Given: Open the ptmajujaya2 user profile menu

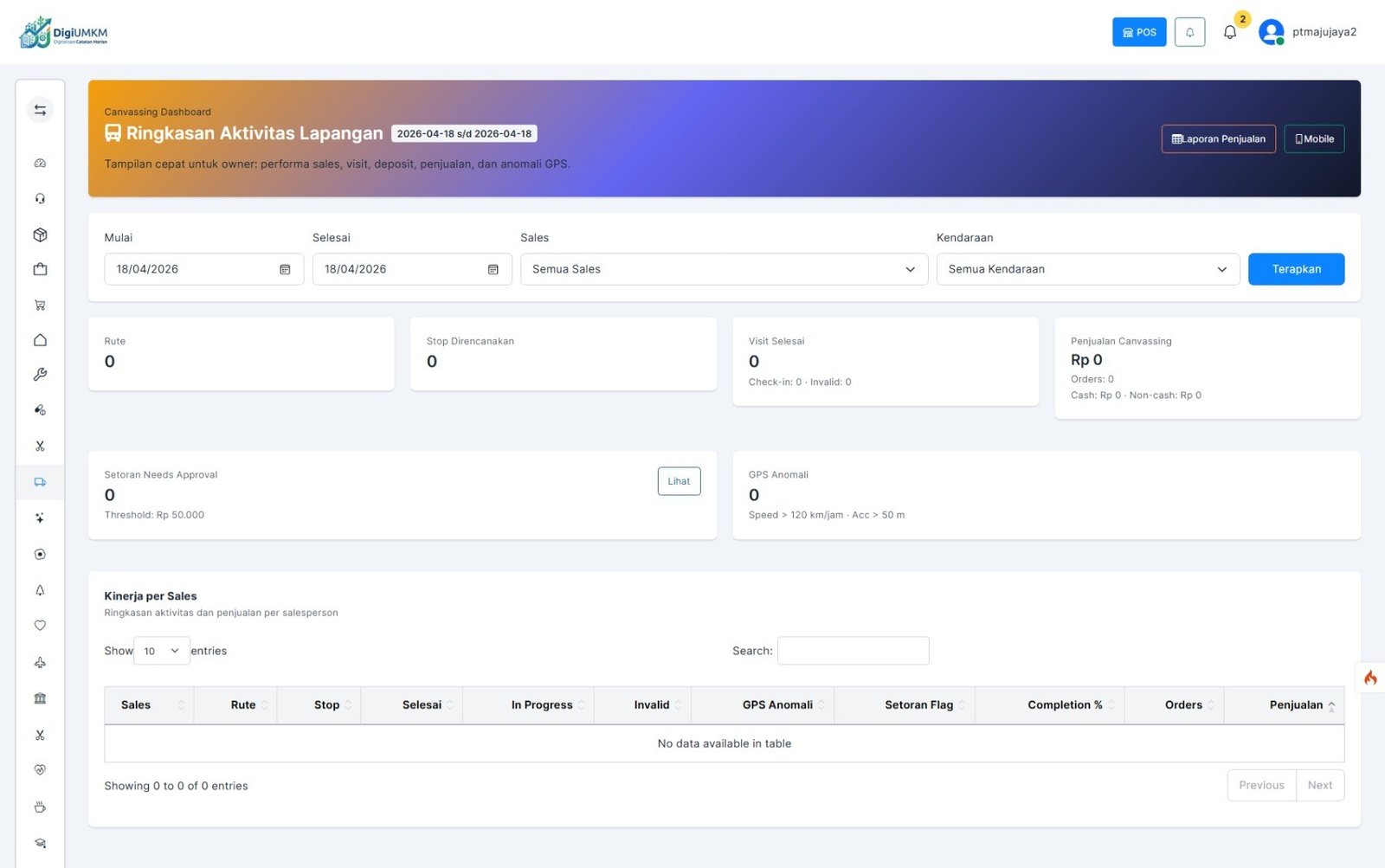Looking at the screenshot, I should (x=1307, y=32).
